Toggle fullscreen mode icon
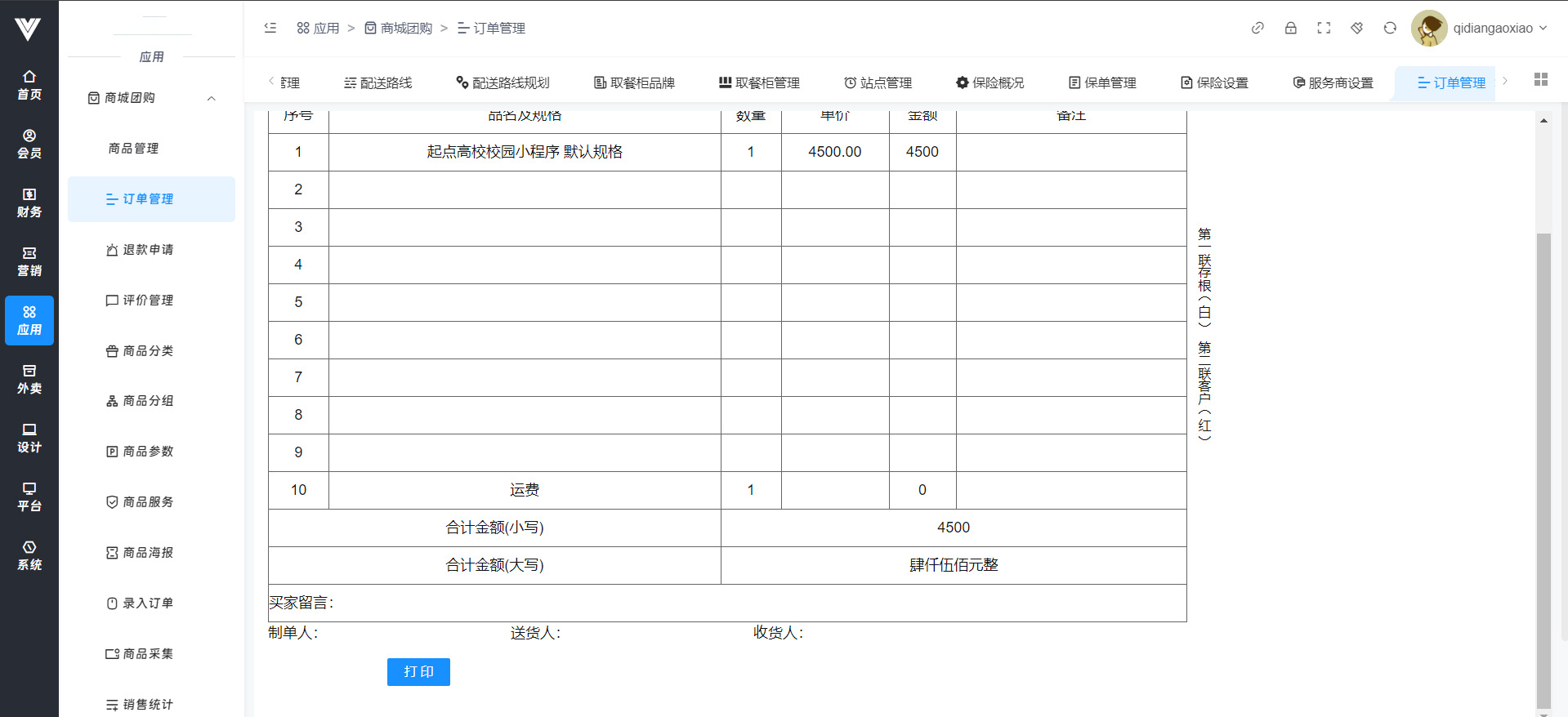1568x717 pixels. click(x=1324, y=28)
